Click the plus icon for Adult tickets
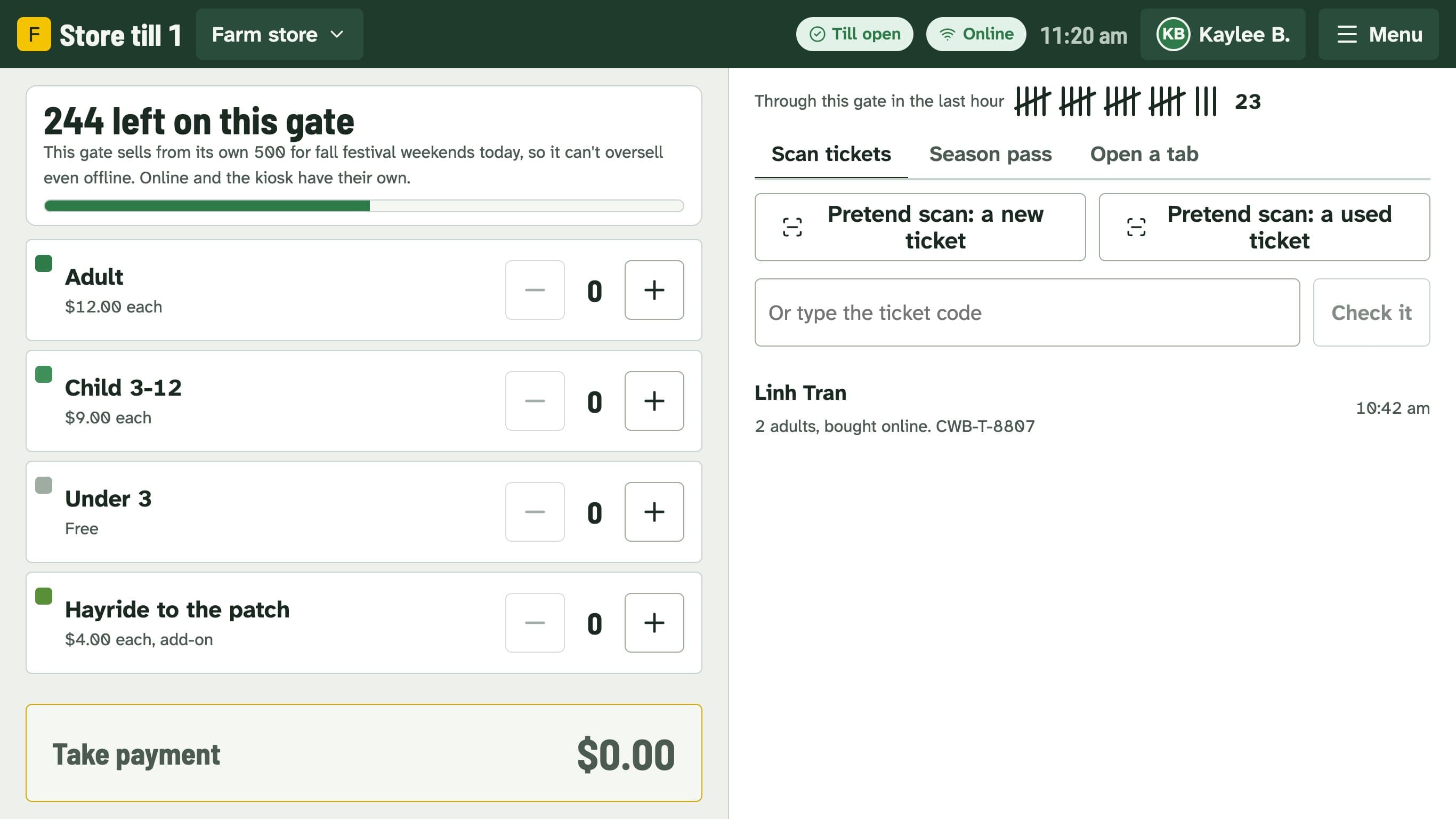Image resolution: width=1456 pixels, height=819 pixels. [x=654, y=290]
